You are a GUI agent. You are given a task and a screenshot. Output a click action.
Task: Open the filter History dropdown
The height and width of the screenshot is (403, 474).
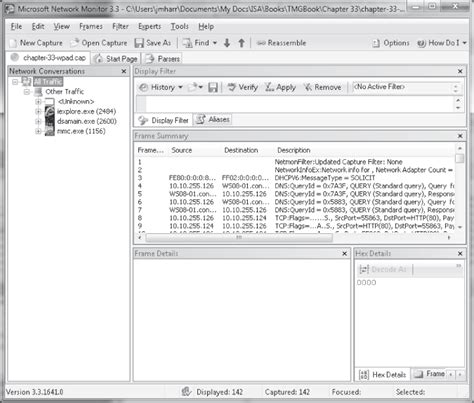161,87
